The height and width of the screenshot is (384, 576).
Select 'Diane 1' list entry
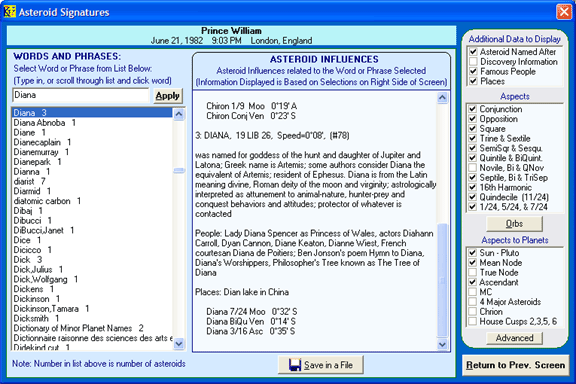[92, 132]
